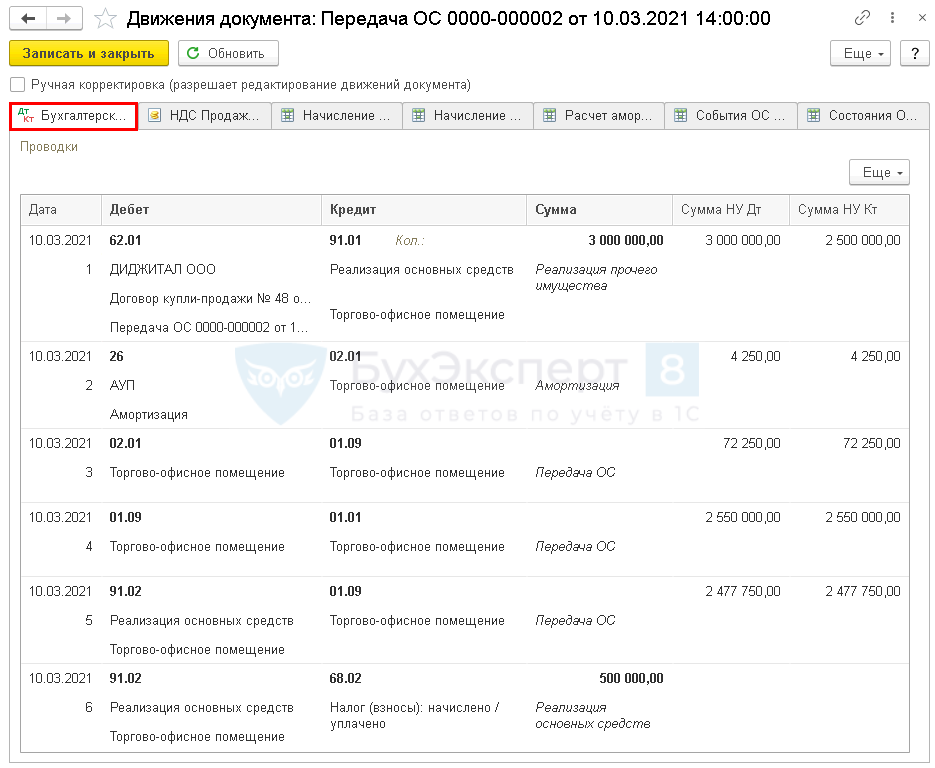Expand the top Еще dropdown menu
The image size is (935, 768).
[x=864, y=54]
